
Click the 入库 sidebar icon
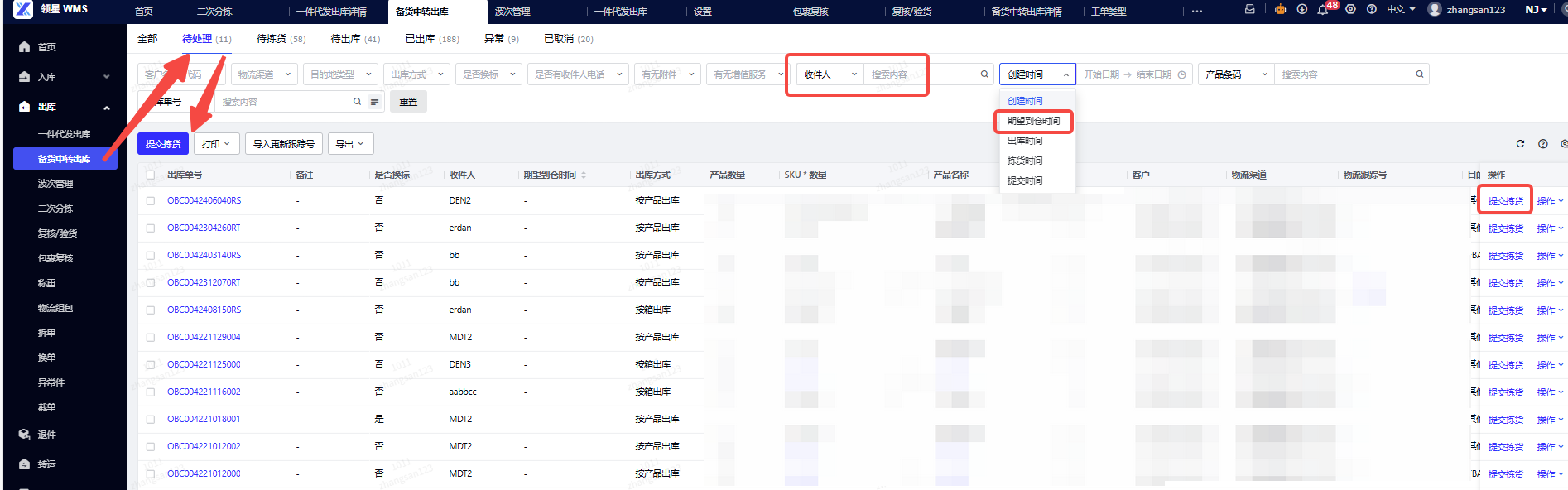point(24,77)
